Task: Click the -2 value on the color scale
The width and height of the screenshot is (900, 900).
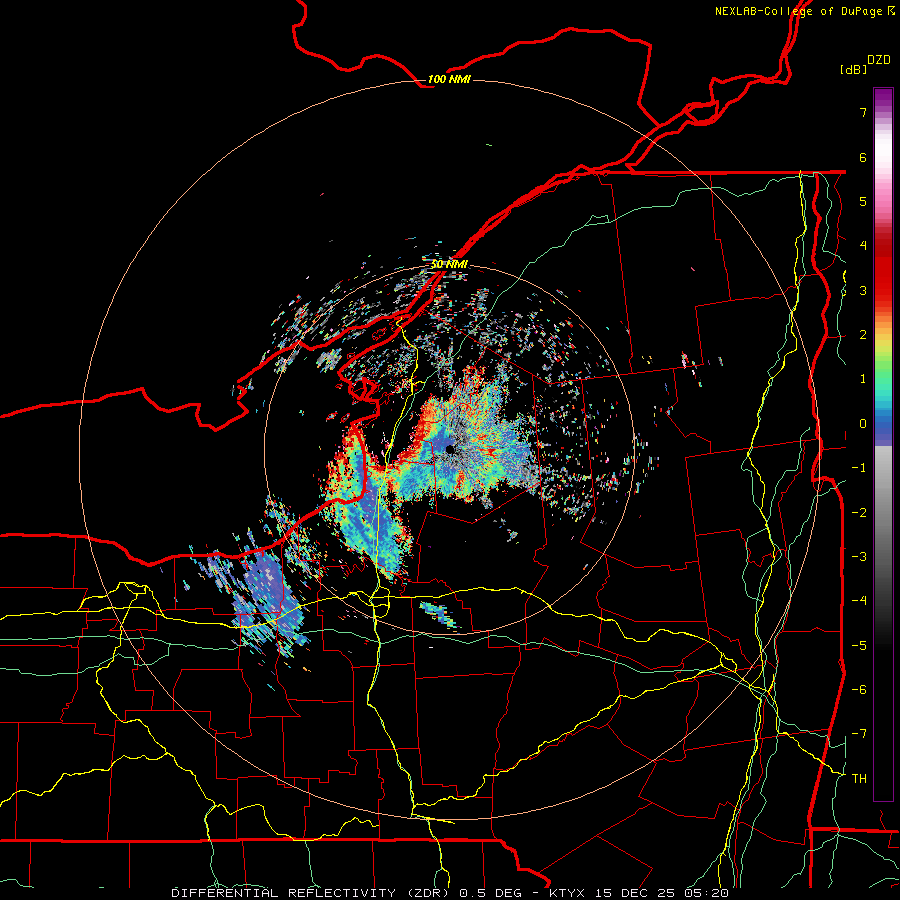Action: pyautogui.click(x=859, y=512)
